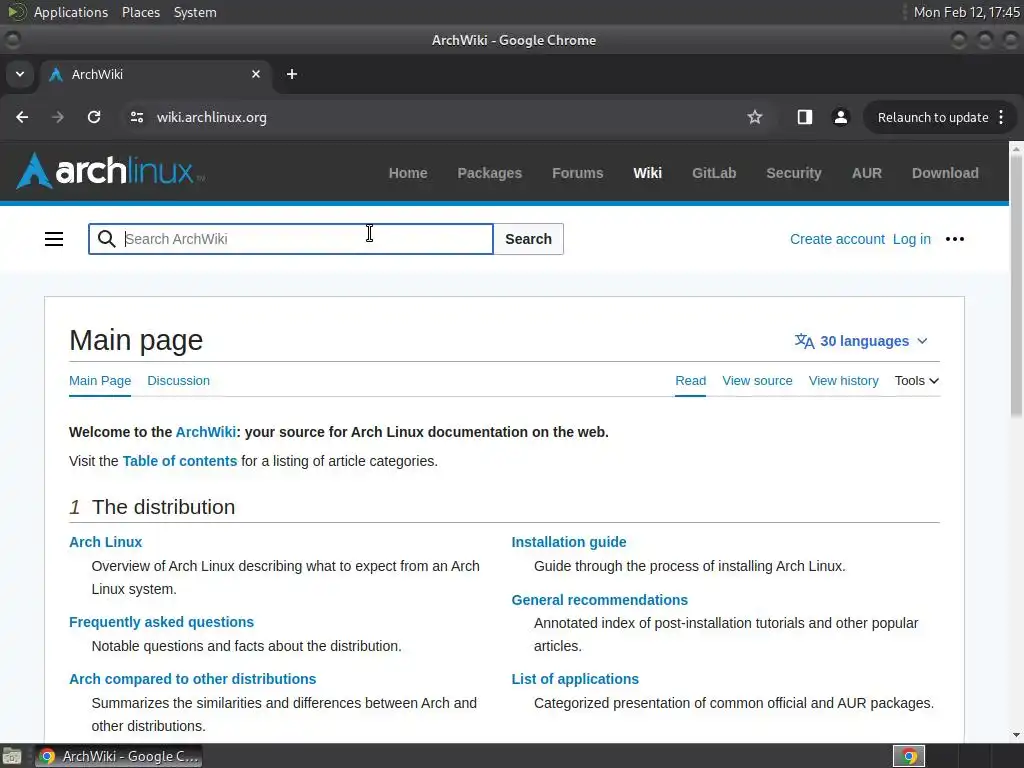Open the Places menu
Image resolution: width=1024 pixels, height=768 pixels.
[x=141, y=12]
